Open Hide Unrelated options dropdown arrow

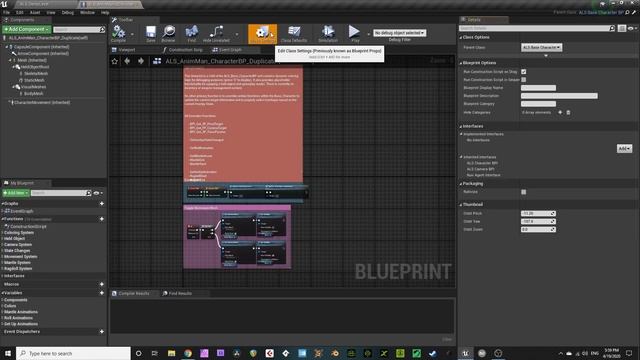pyautogui.click(x=236, y=34)
